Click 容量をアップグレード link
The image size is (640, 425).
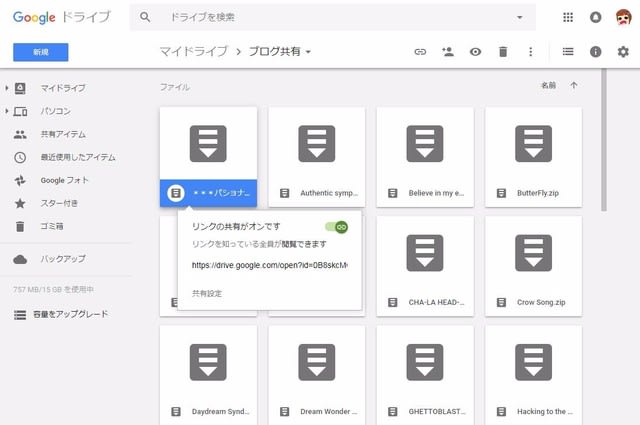point(70,314)
